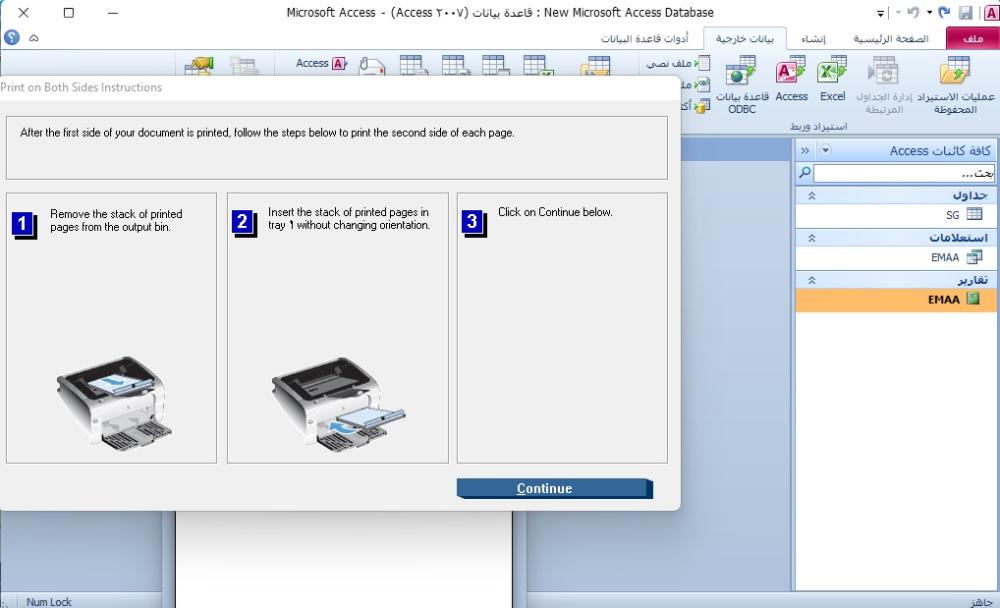This screenshot has height=608, width=1000.
Task: Select the SG table in the navigation pane
Action: 895,215
